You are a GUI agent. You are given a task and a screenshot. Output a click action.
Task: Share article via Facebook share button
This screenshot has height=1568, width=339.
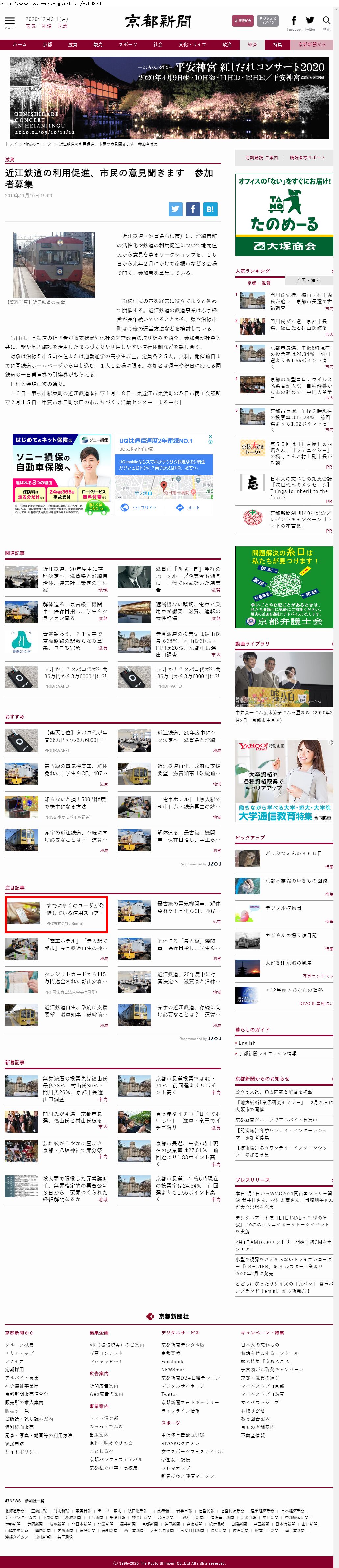[193, 209]
